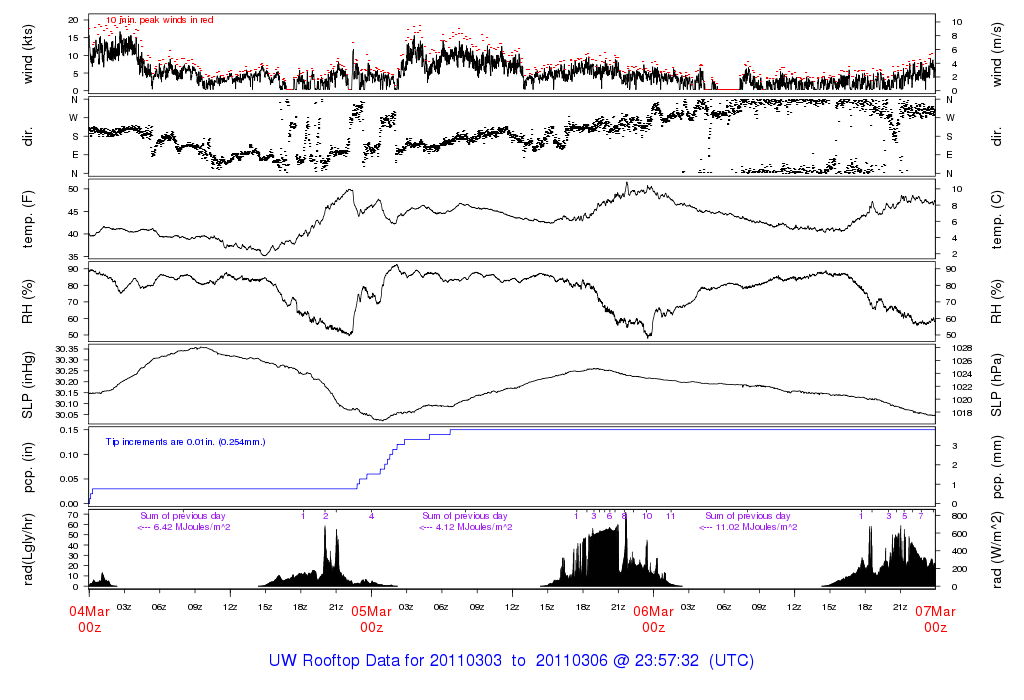The width and height of the screenshot is (1024, 700).
Task: Click "Tip increments are 0.01in. (0.254mm.)" note
Action: pyautogui.click(x=185, y=442)
